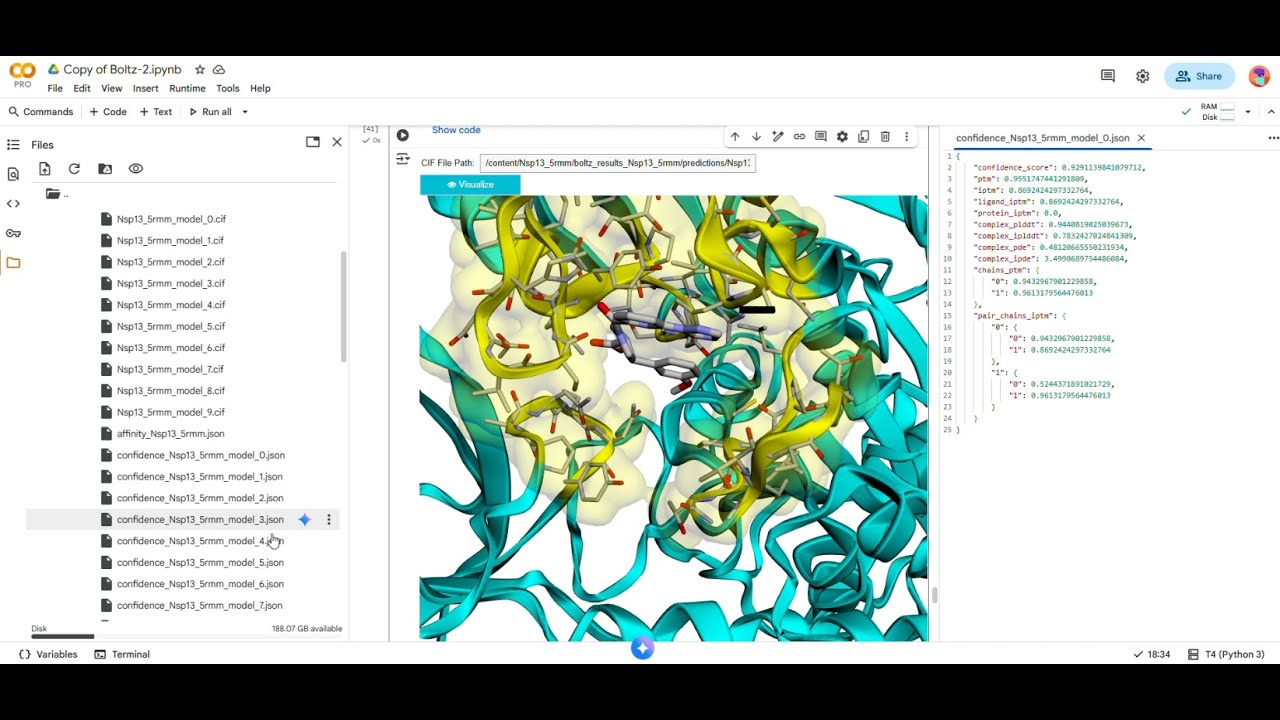Expand the Run all dropdown arrow
This screenshot has height=720, width=1280.
[245, 112]
